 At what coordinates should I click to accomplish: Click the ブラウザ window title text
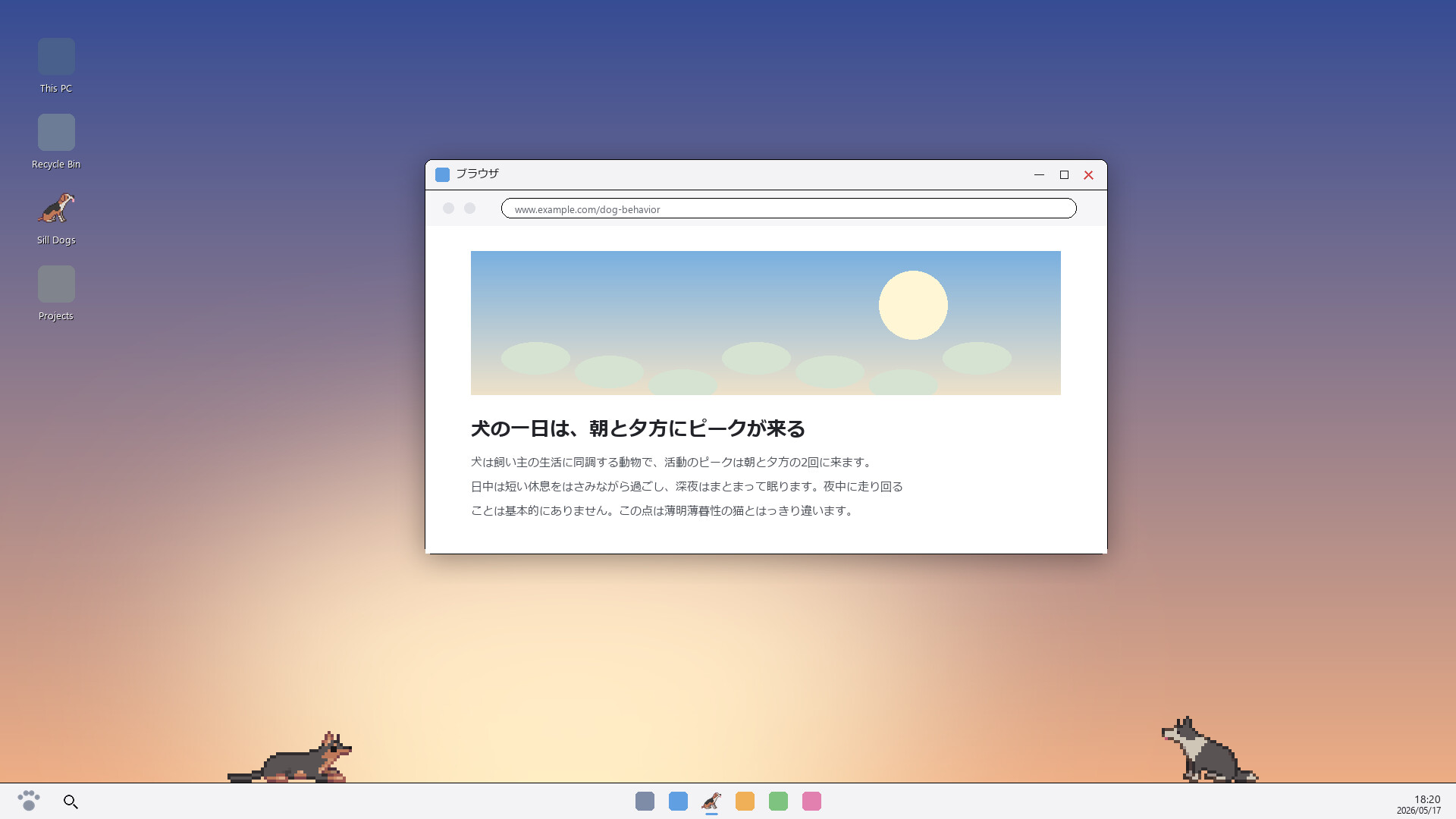pyautogui.click(x=477, y=174)
